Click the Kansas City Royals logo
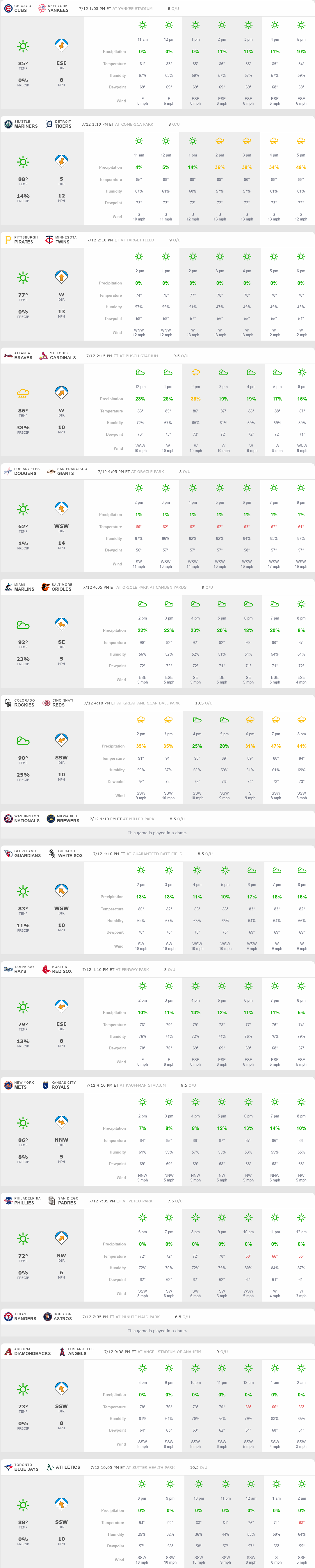Screen dimensions: 315x1568 click(x=45, y=1085)
